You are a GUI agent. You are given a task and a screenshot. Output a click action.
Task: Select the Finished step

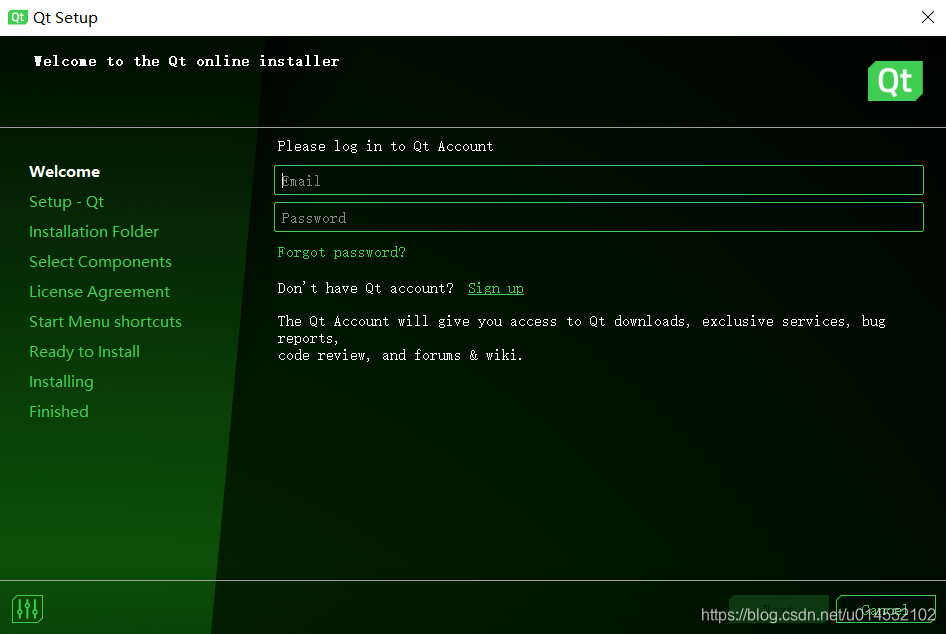59,411
